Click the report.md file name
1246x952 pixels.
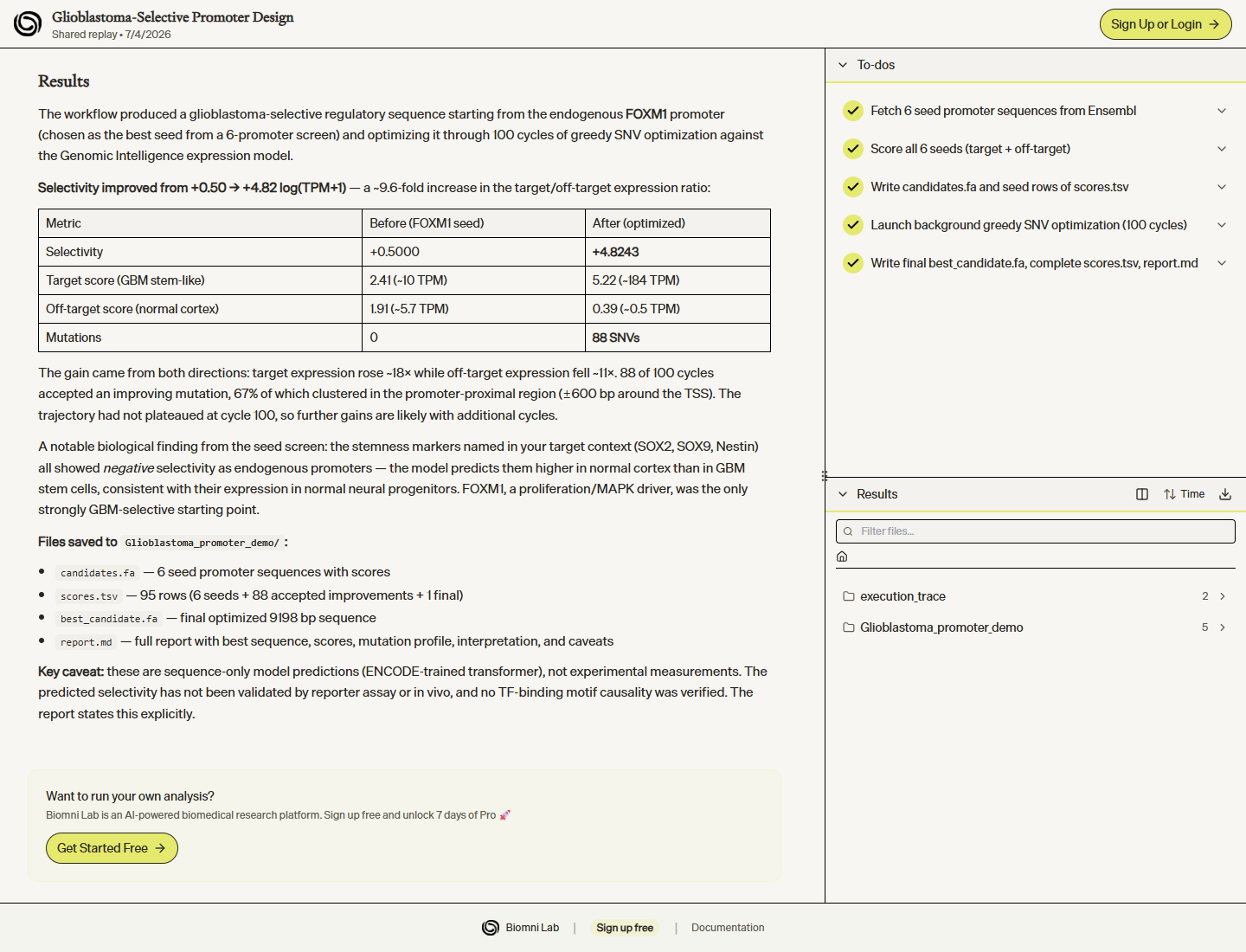pyautogui.click(x=87, y=642)
